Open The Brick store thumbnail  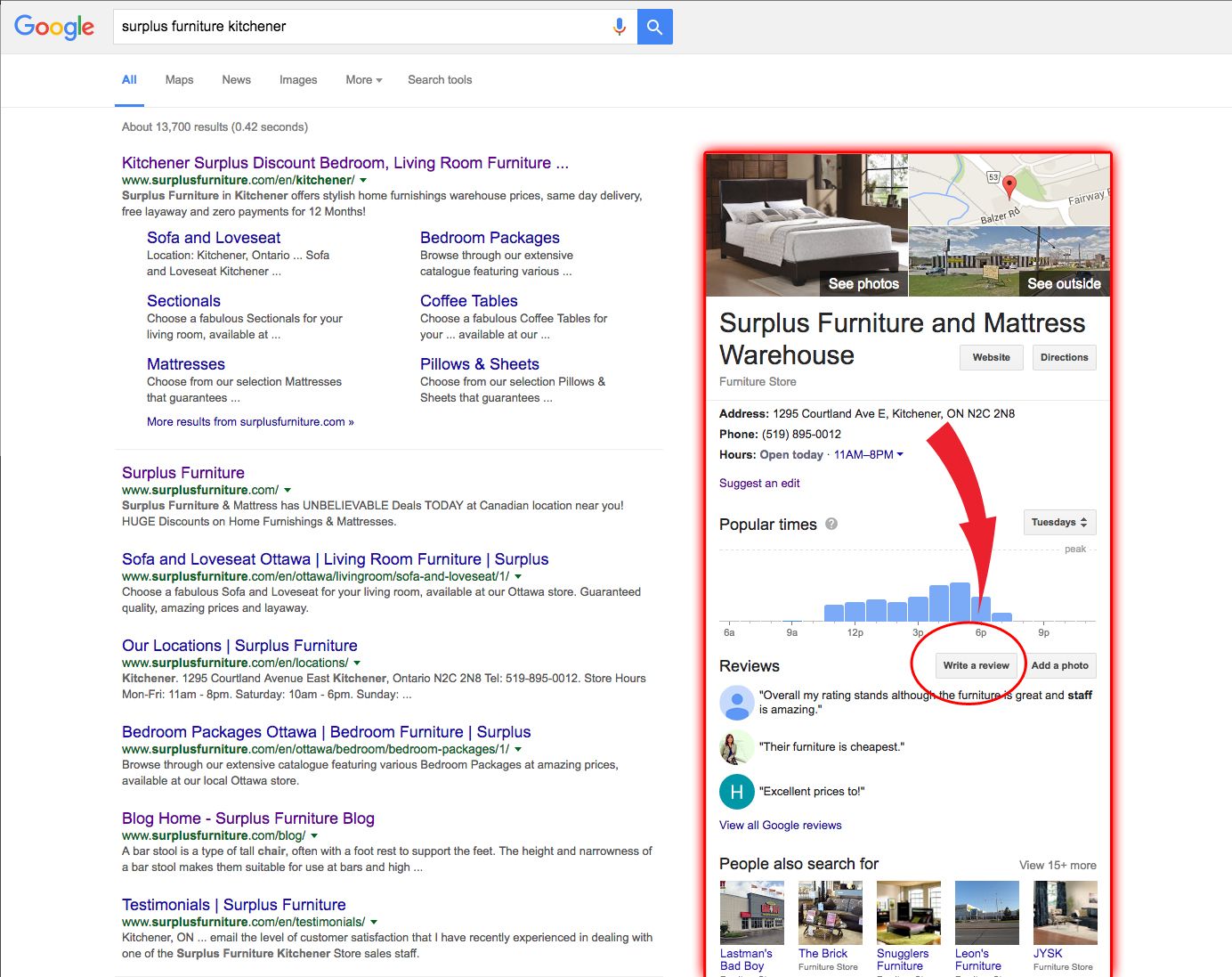coord(831,913)
